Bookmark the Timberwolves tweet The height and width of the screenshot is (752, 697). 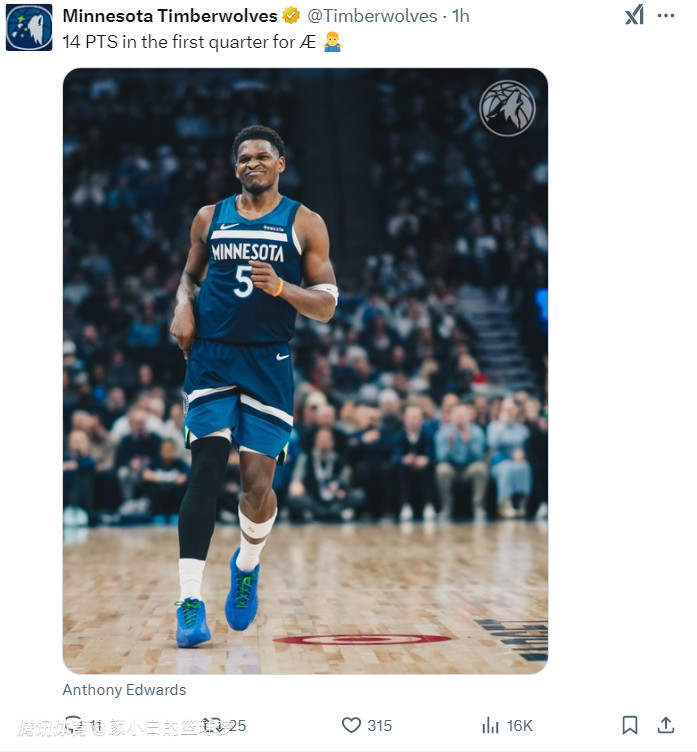(x=629, y=726)
